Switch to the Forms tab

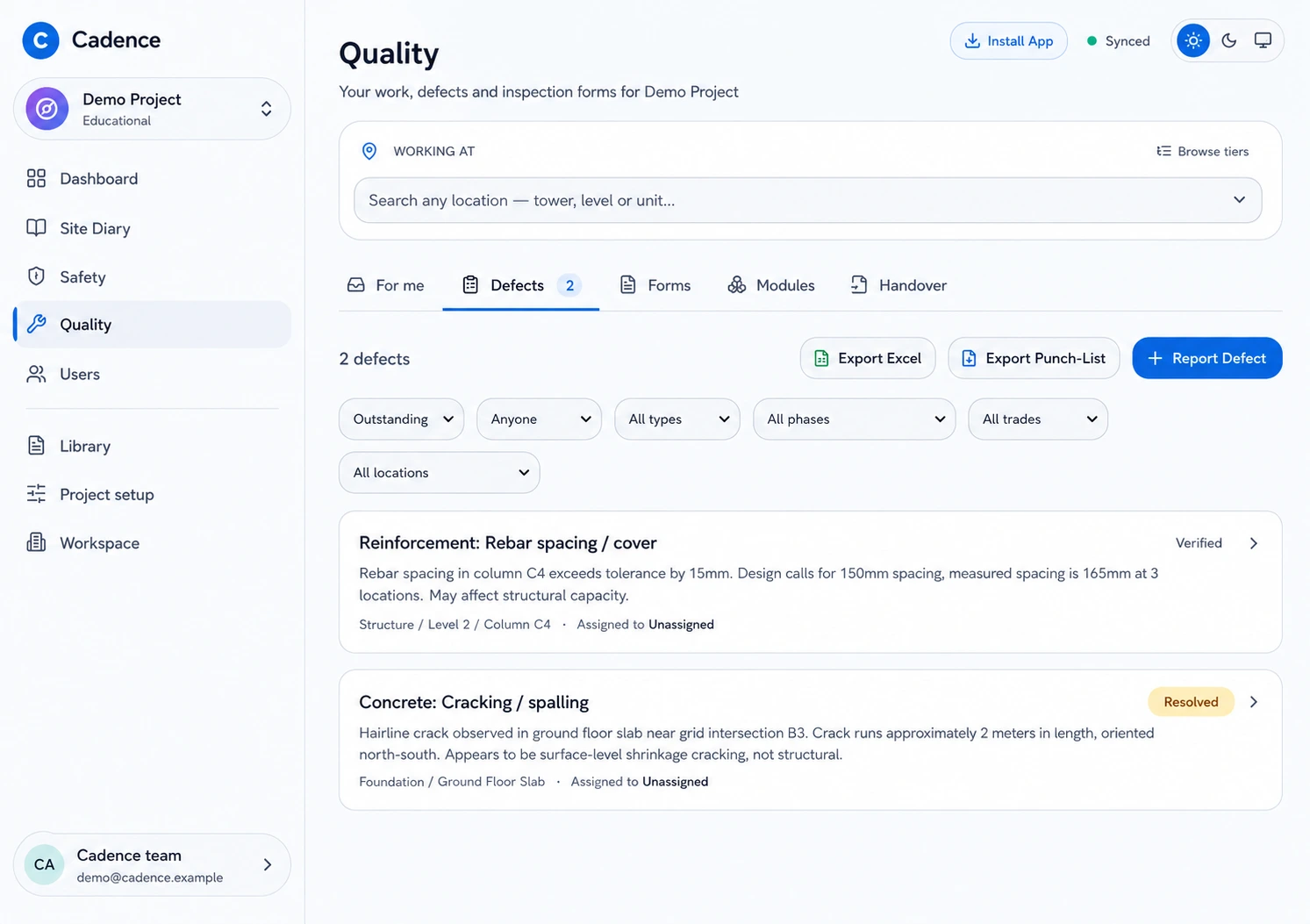tap(655, 285)
